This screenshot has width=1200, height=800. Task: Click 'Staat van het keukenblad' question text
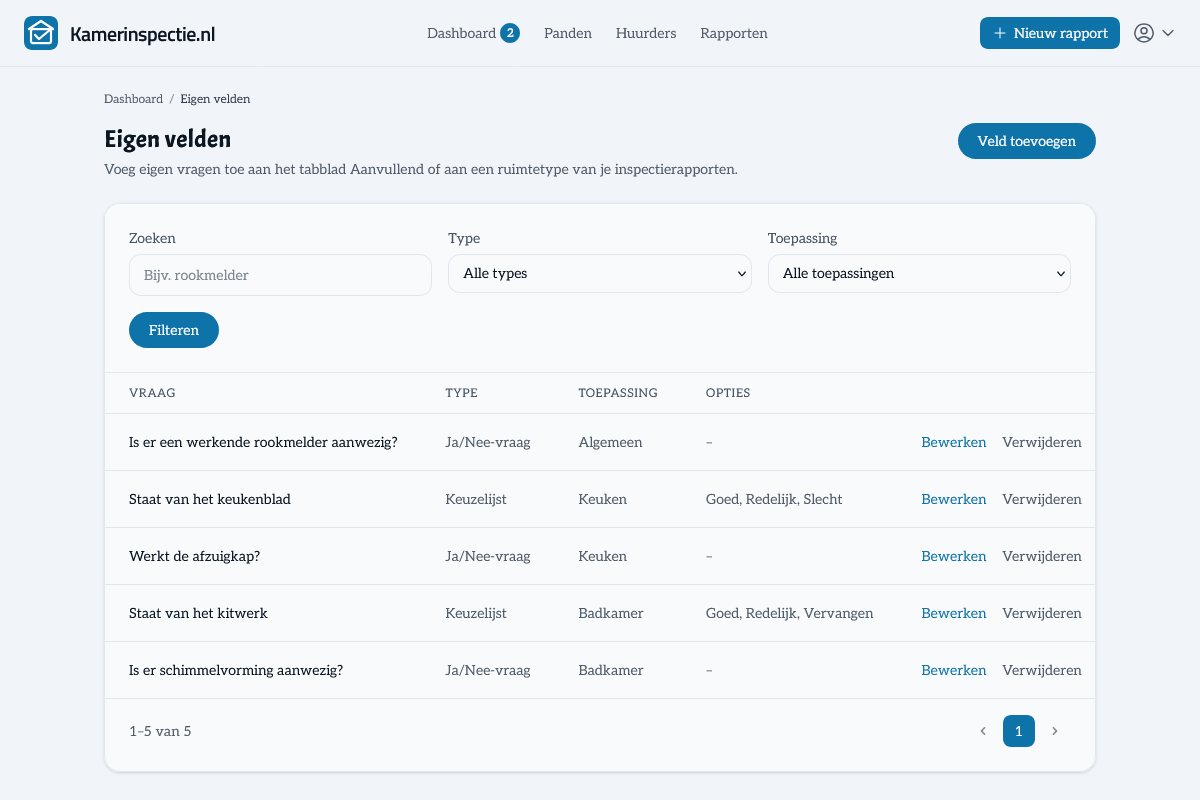click(210, 499)
